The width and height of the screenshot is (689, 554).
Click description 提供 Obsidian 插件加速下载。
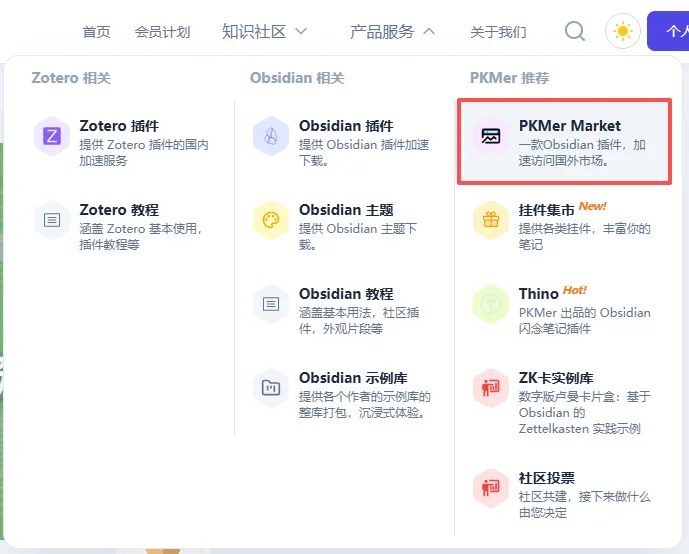point(364,153)
